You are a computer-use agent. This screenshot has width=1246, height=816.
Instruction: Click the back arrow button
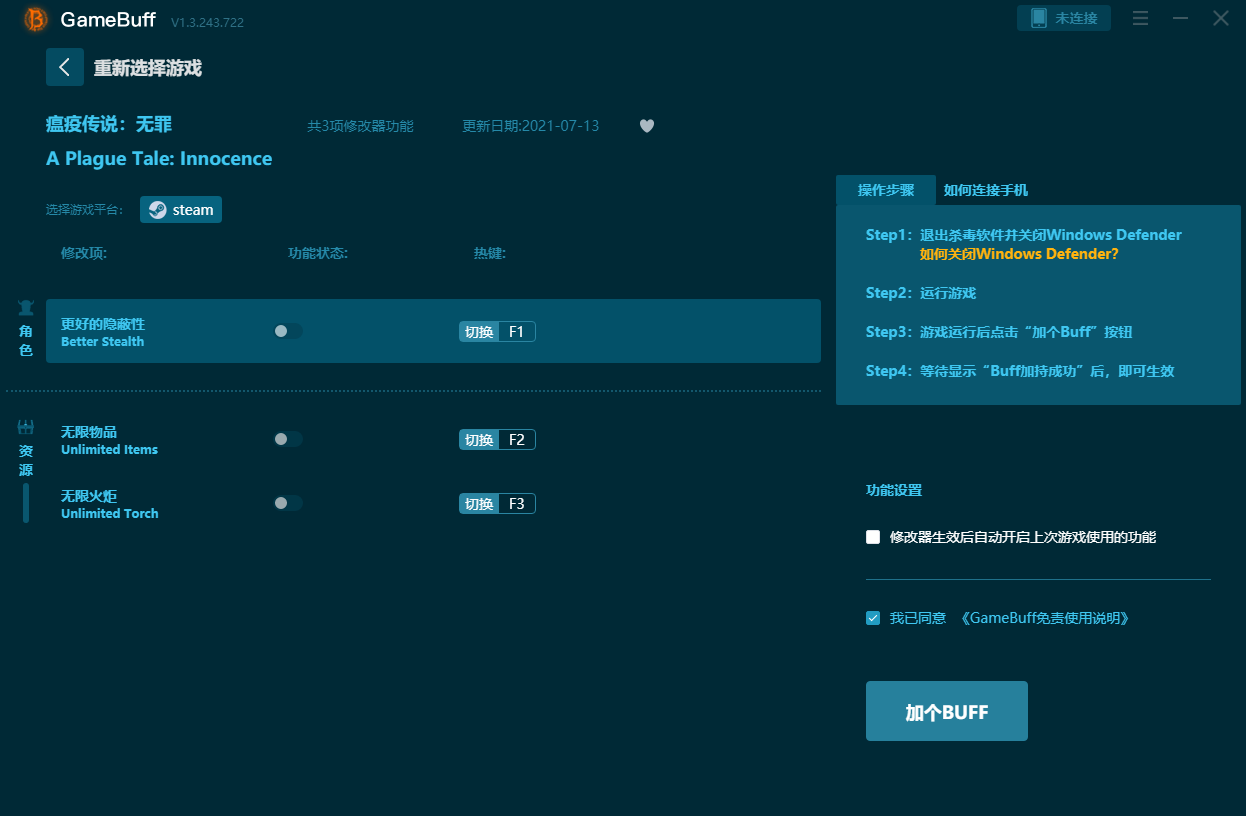(x=65, y=67)
